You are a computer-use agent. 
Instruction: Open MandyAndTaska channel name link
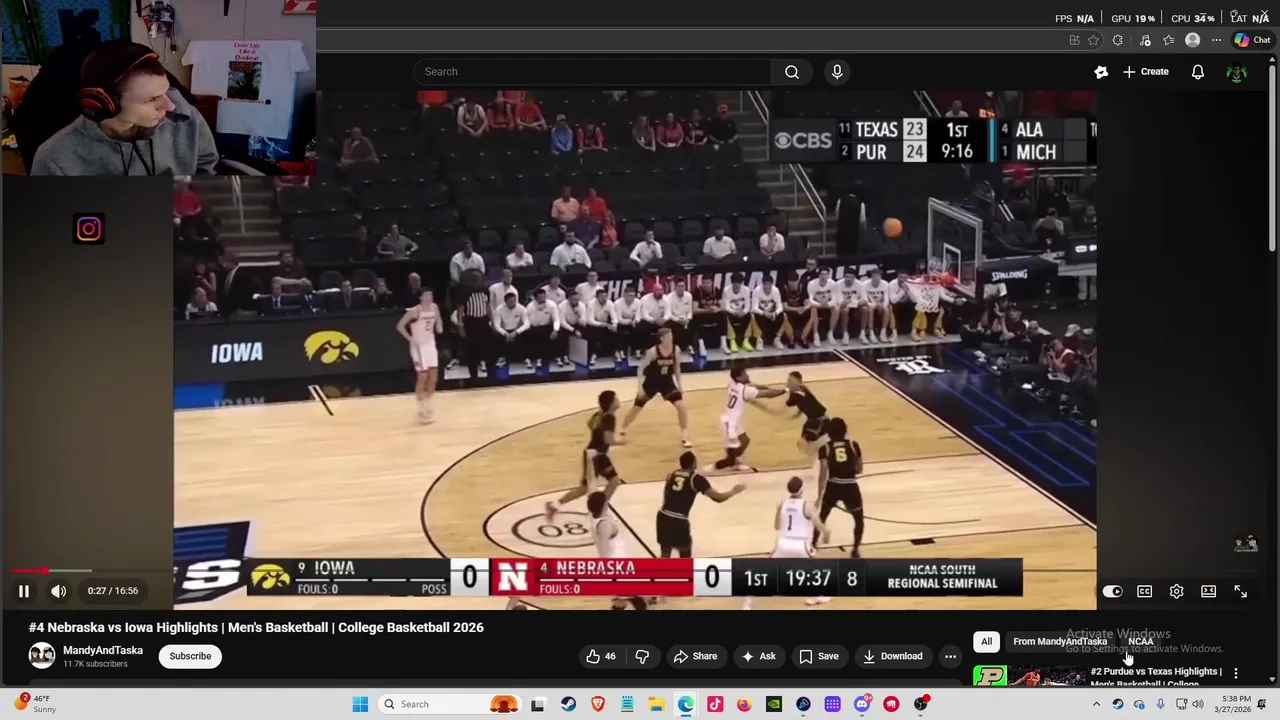[103, 650]
